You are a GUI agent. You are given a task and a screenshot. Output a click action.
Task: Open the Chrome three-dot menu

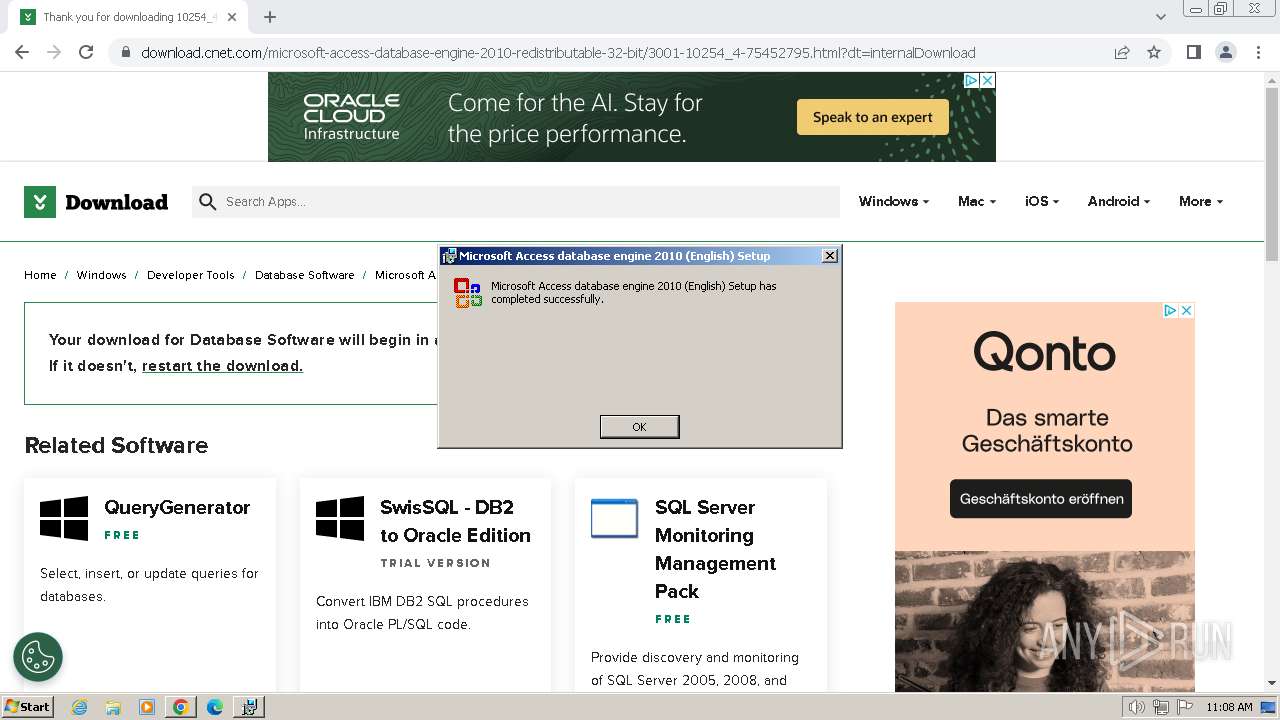pos(1258,52)
